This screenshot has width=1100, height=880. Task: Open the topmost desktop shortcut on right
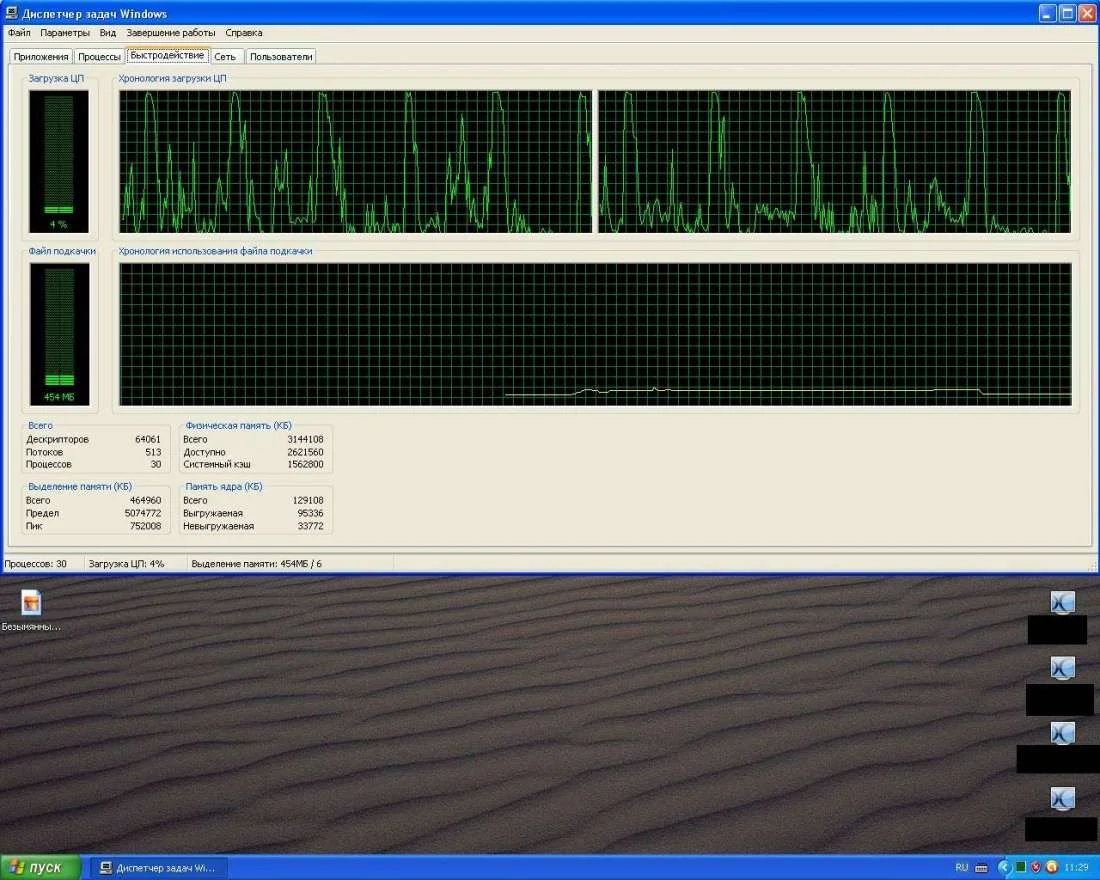click(1062, 603)
